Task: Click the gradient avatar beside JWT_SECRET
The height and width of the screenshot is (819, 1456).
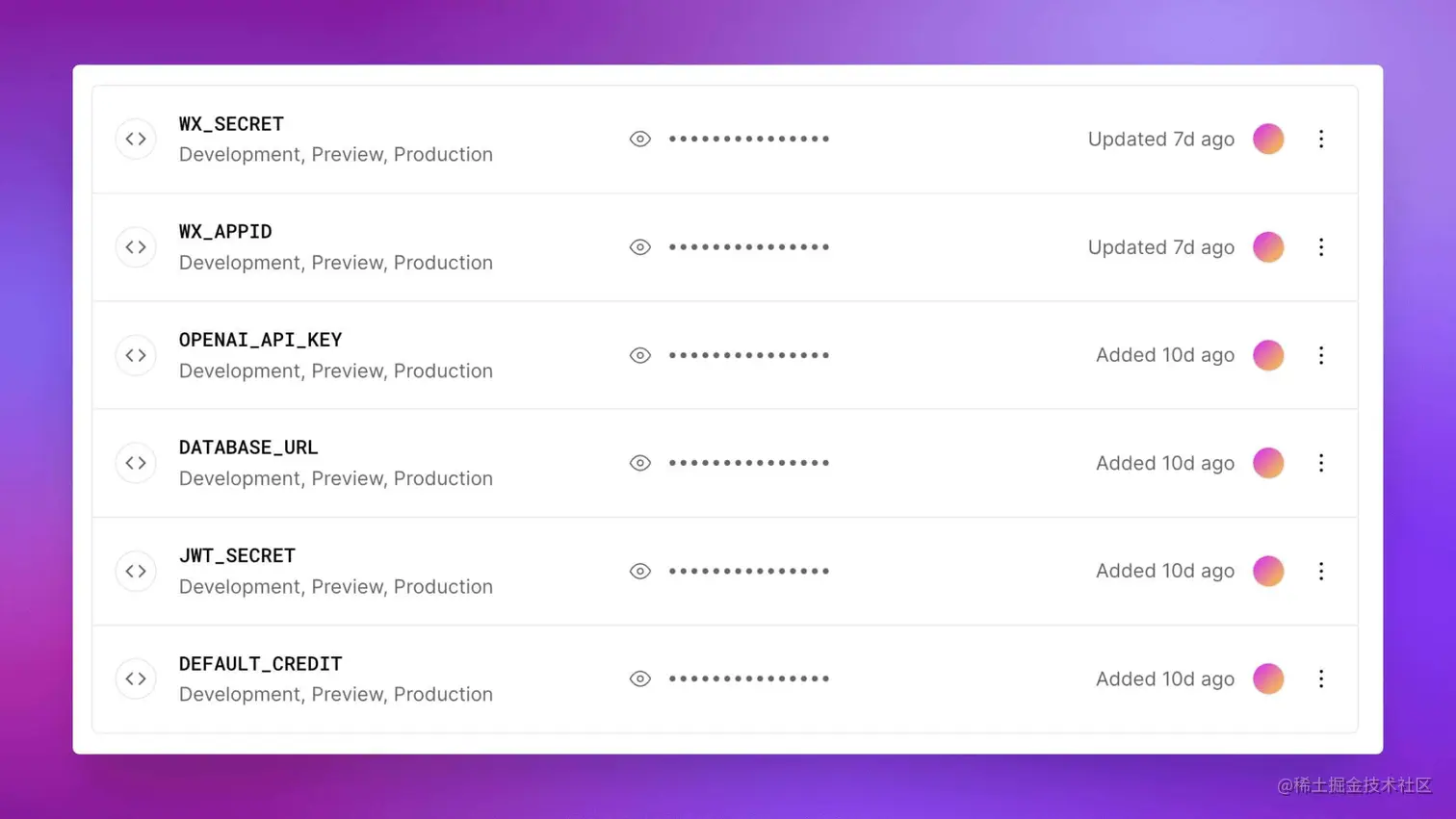Action: [x=1268, y=571]
